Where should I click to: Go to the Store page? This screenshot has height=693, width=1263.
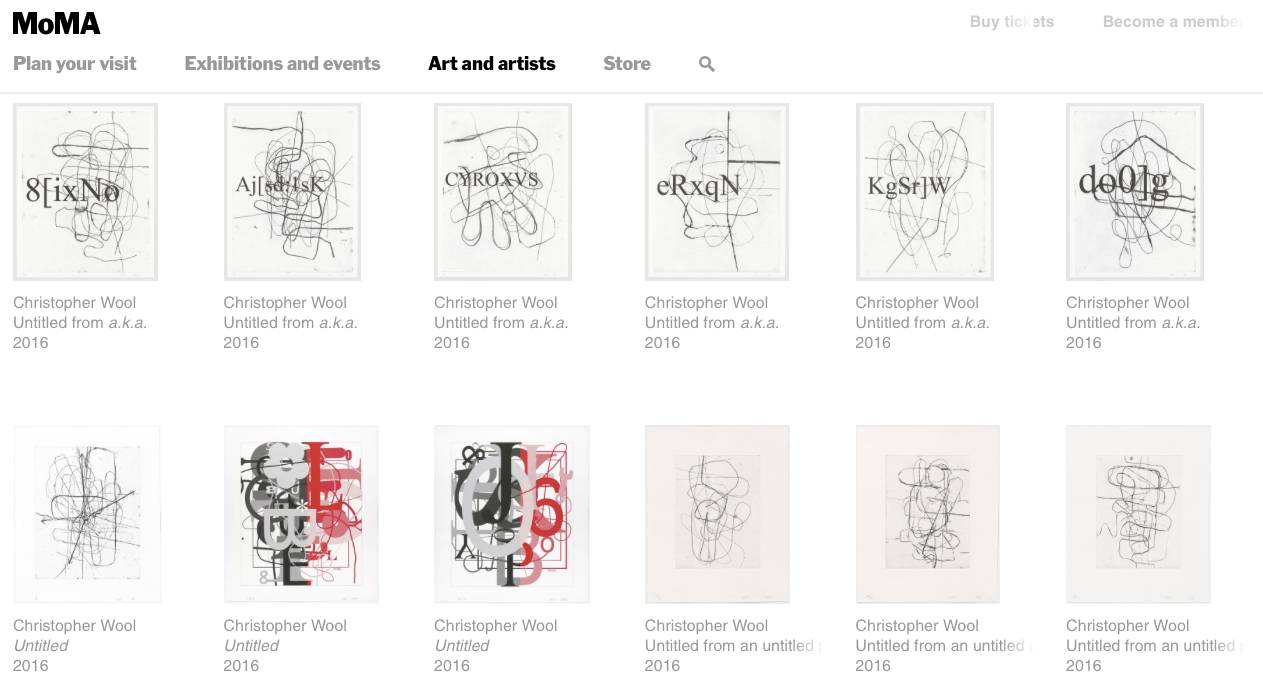pyautogui.click(x=627, y=64)
